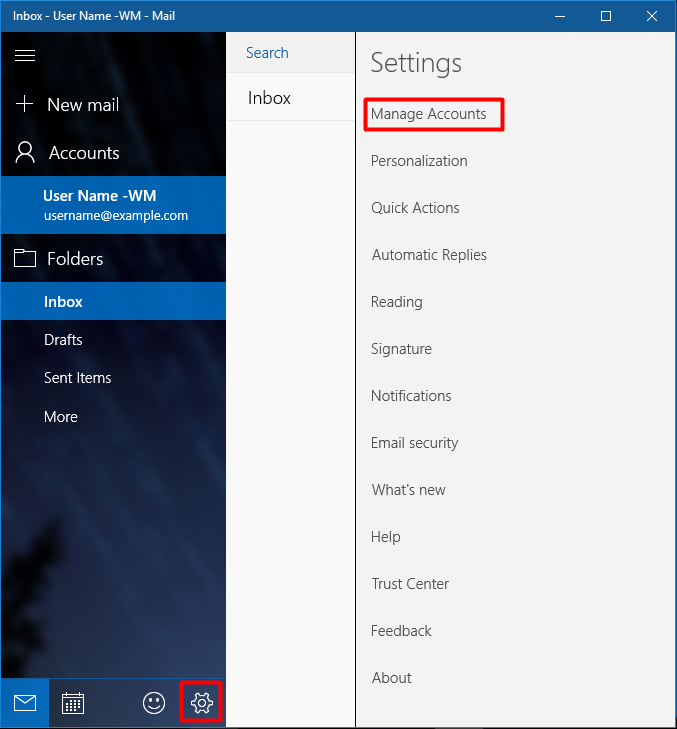
Task: Open the Drafts folder
Action: click(63, 340)
